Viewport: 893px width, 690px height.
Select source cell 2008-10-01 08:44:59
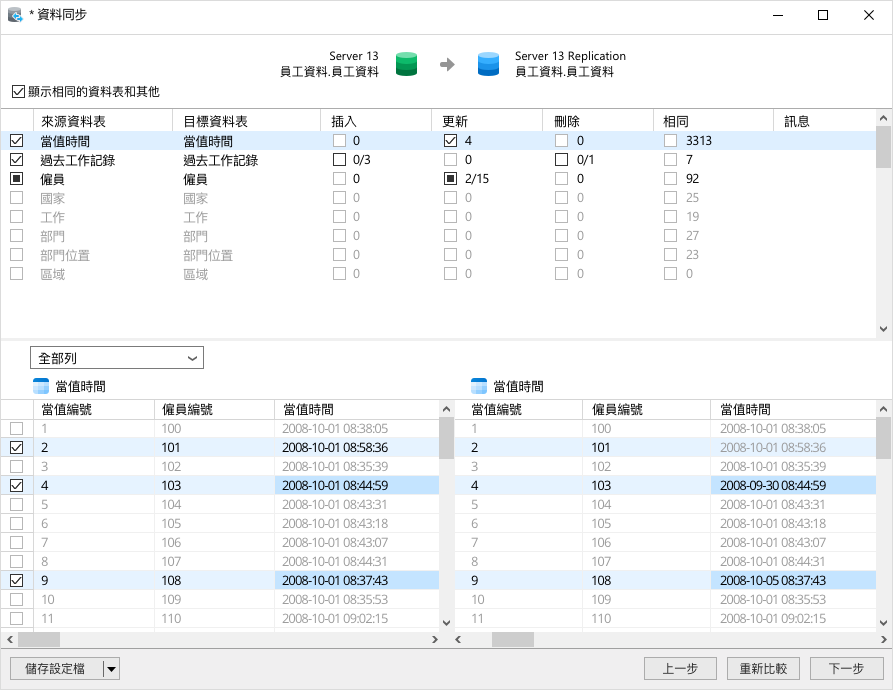tap(357, 486)
